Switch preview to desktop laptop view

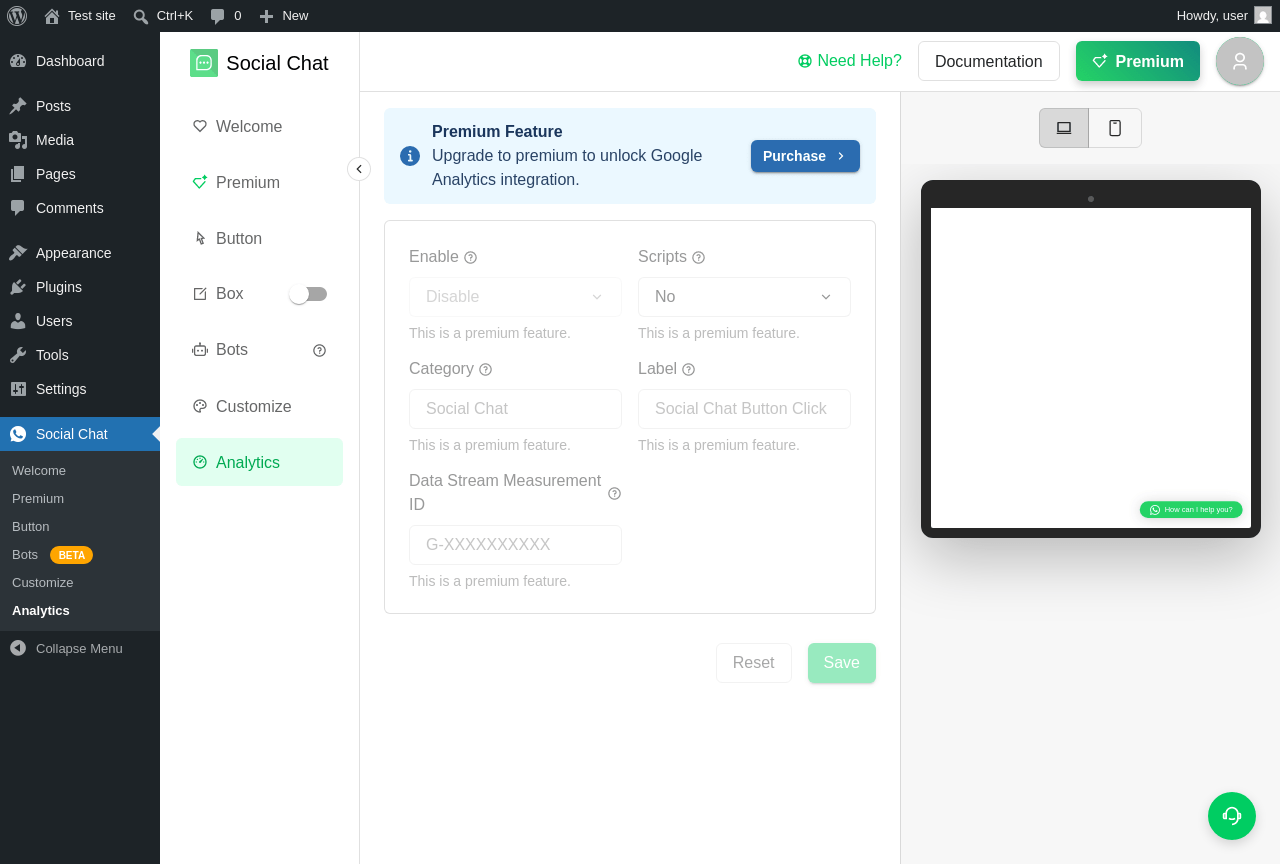click(1064, 128)
